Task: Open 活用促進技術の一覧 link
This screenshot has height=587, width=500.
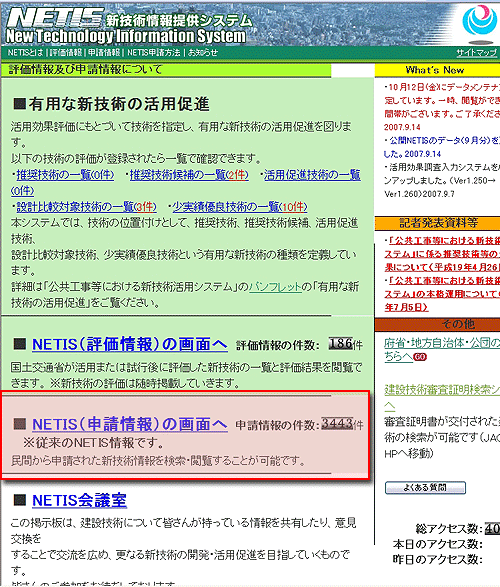Action: click(312, 175)
